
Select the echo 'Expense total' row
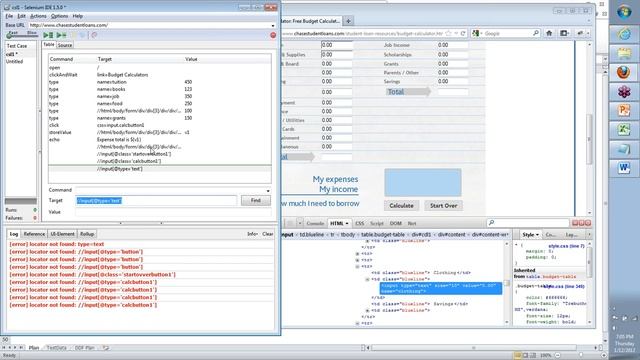point(160,140)
